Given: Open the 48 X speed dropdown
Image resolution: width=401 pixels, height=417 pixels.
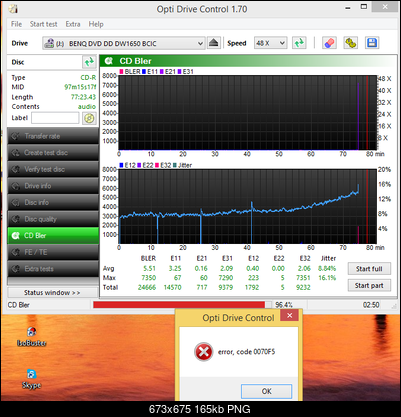Looking at the screenshot, I should pos(270,43).
